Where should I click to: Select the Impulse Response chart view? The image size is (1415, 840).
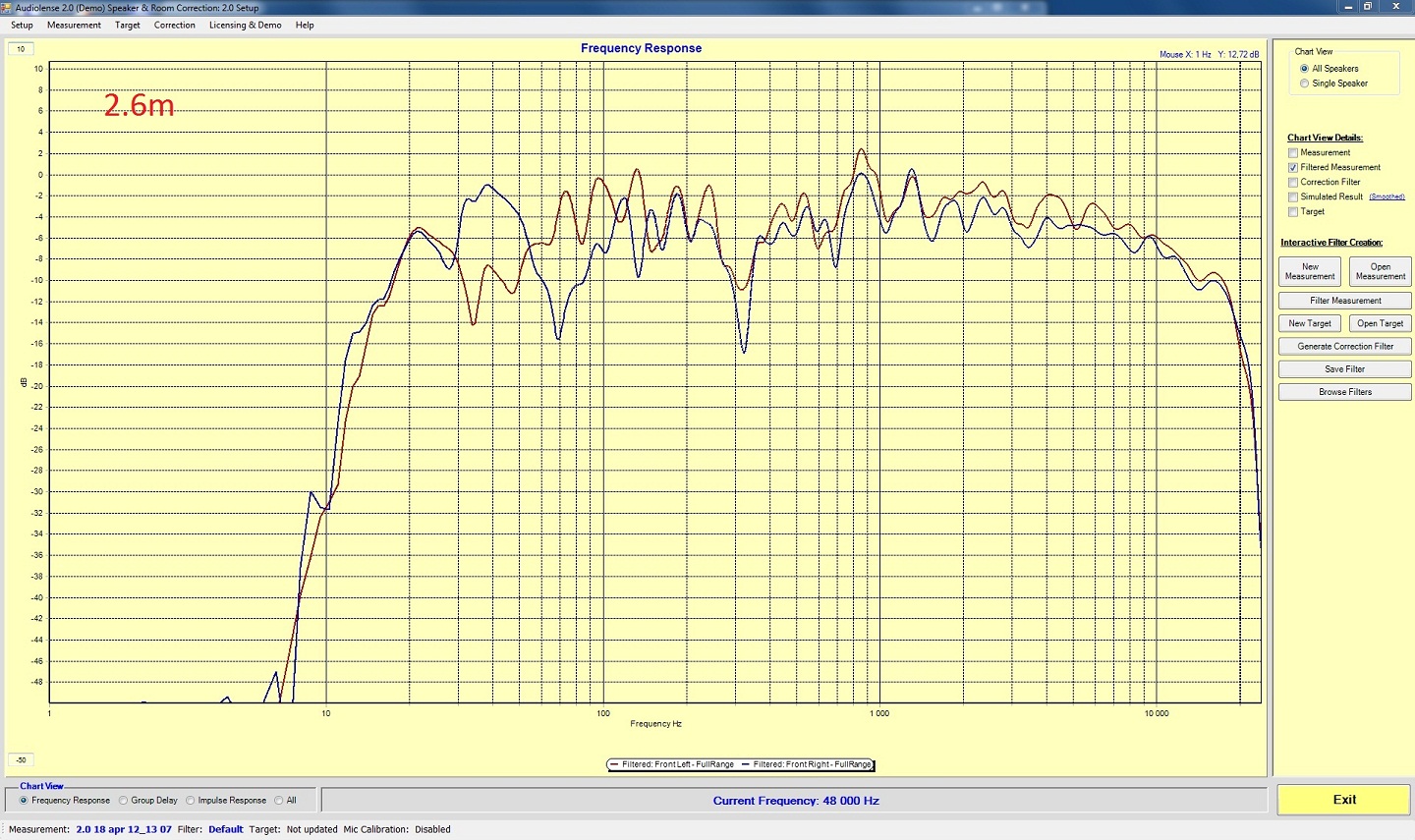click(191, 801)
